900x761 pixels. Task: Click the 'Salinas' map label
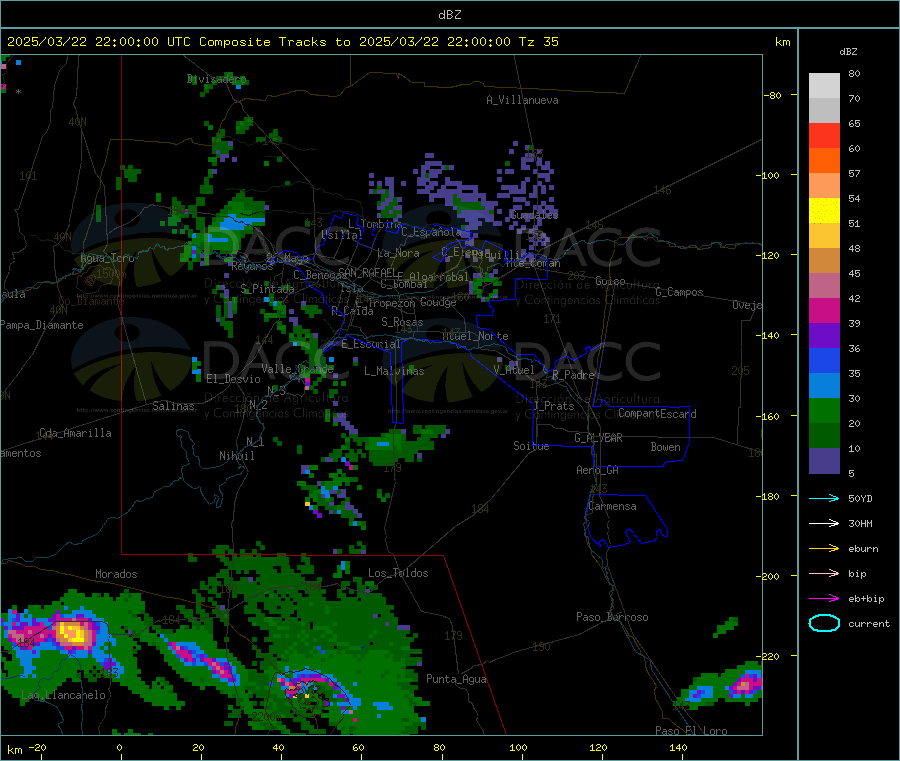[173, 406]
